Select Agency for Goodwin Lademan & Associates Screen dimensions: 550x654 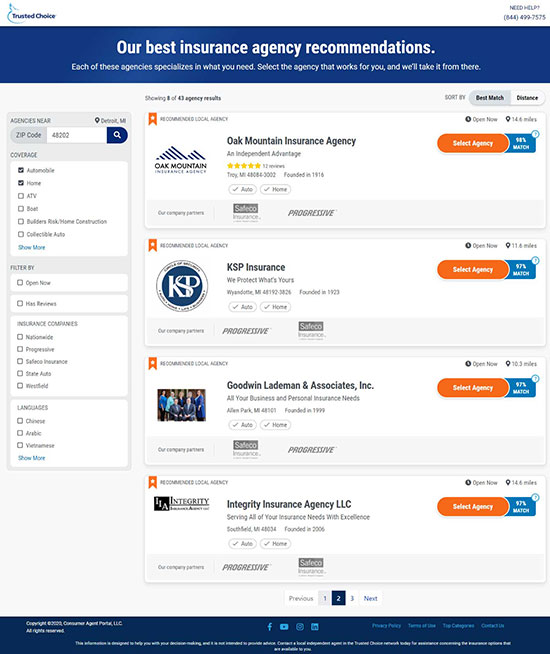(473, 387)
